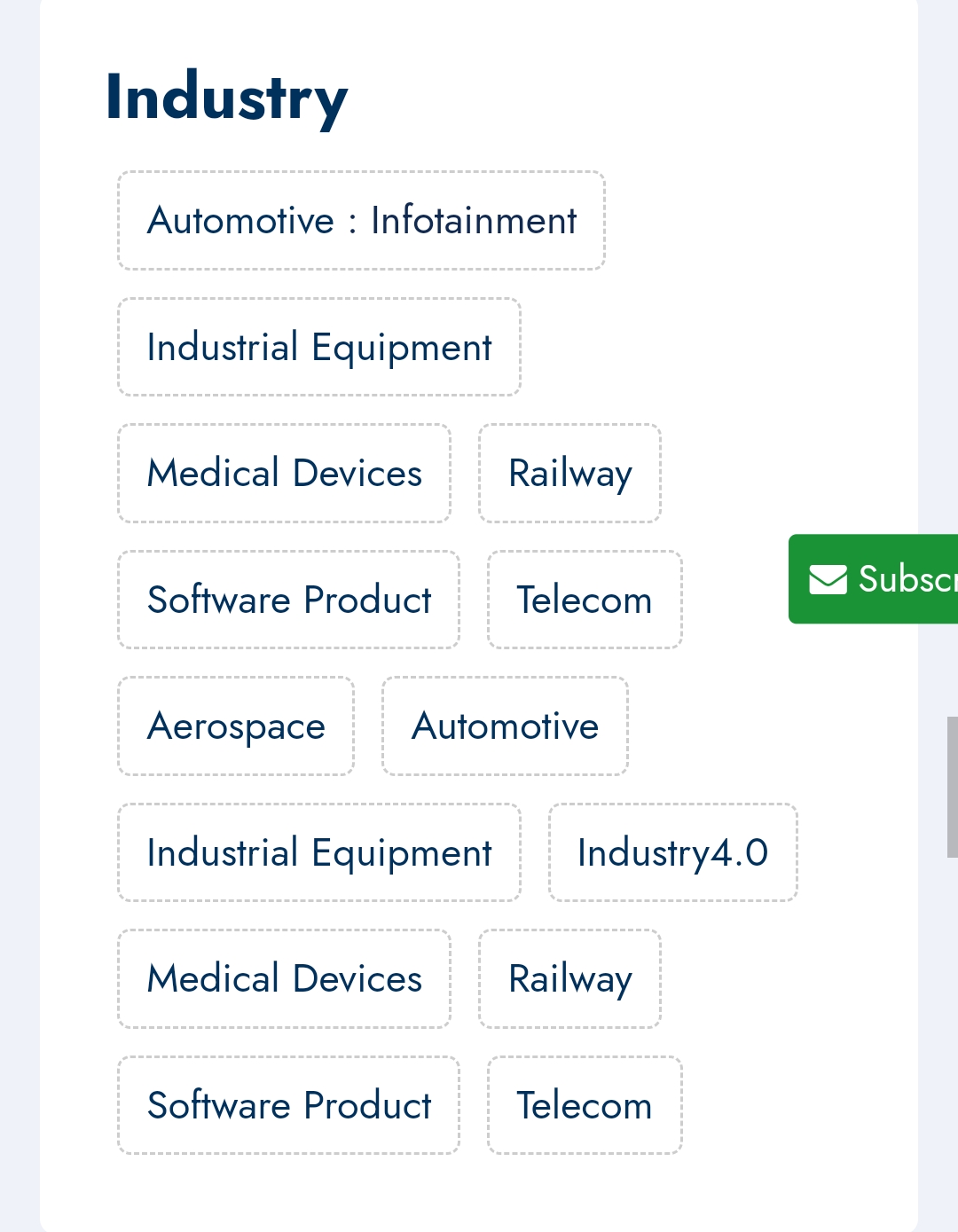Open the first Railway tag
Image resolution: width=958 pixels, height=1232 pixels.
(x=569, y=474)
